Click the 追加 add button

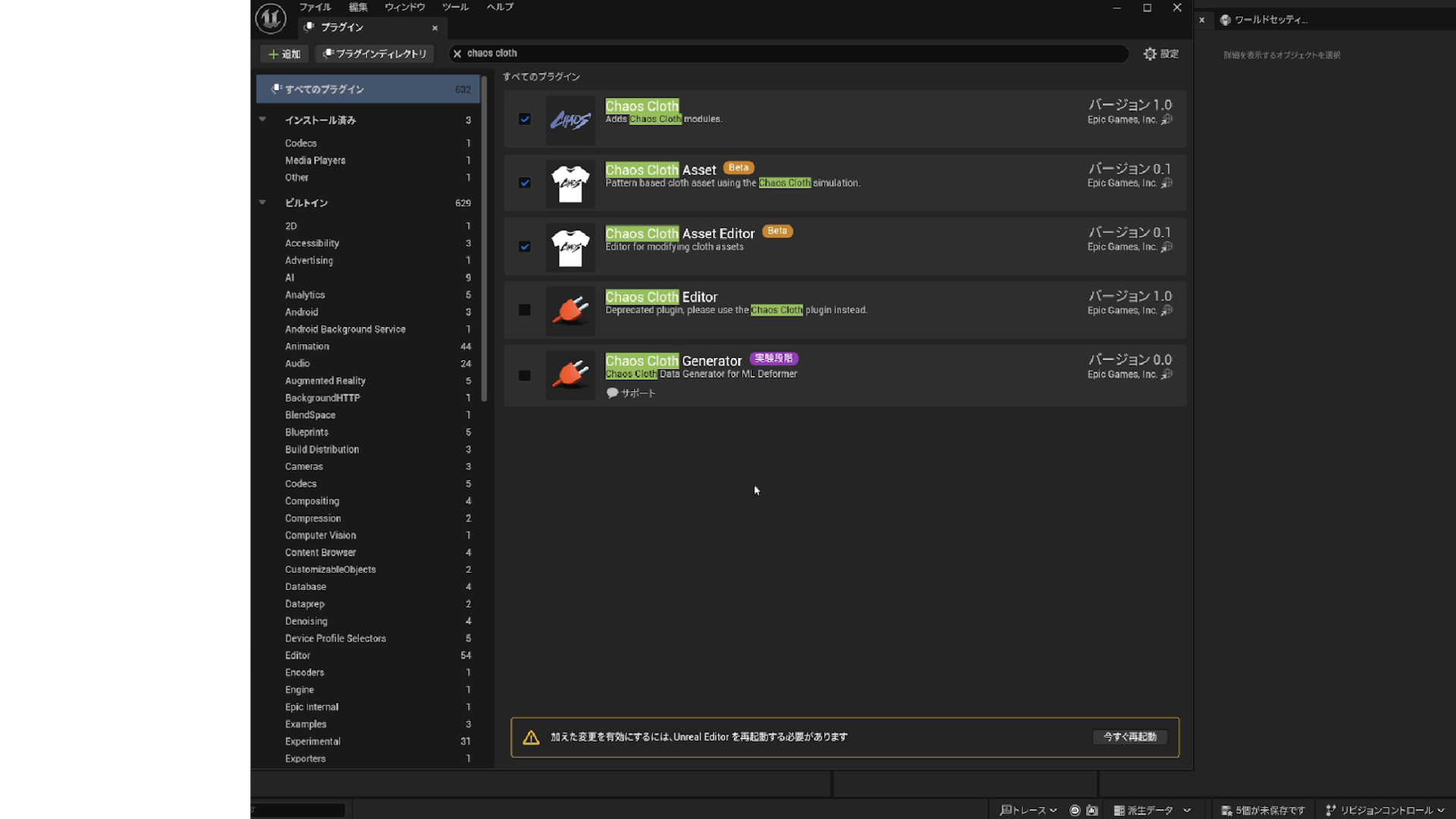(x=284, y=54)
